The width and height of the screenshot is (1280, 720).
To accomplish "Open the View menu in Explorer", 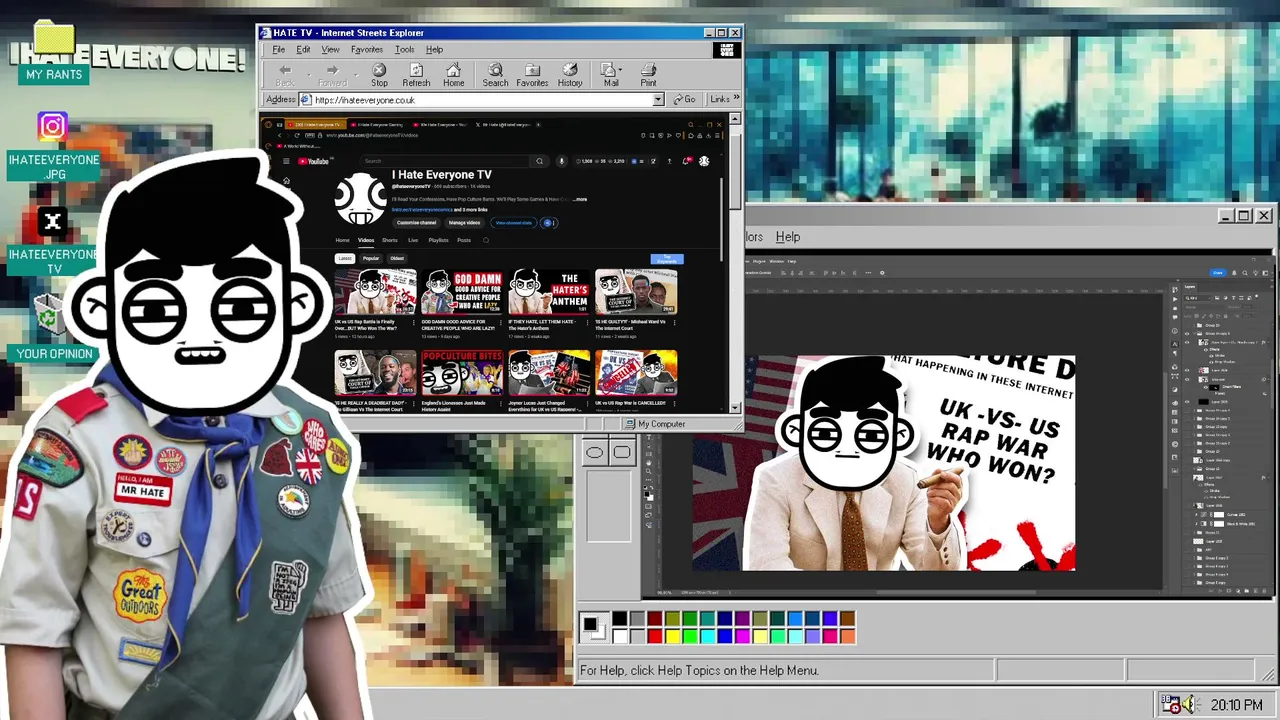I will 330,49.
